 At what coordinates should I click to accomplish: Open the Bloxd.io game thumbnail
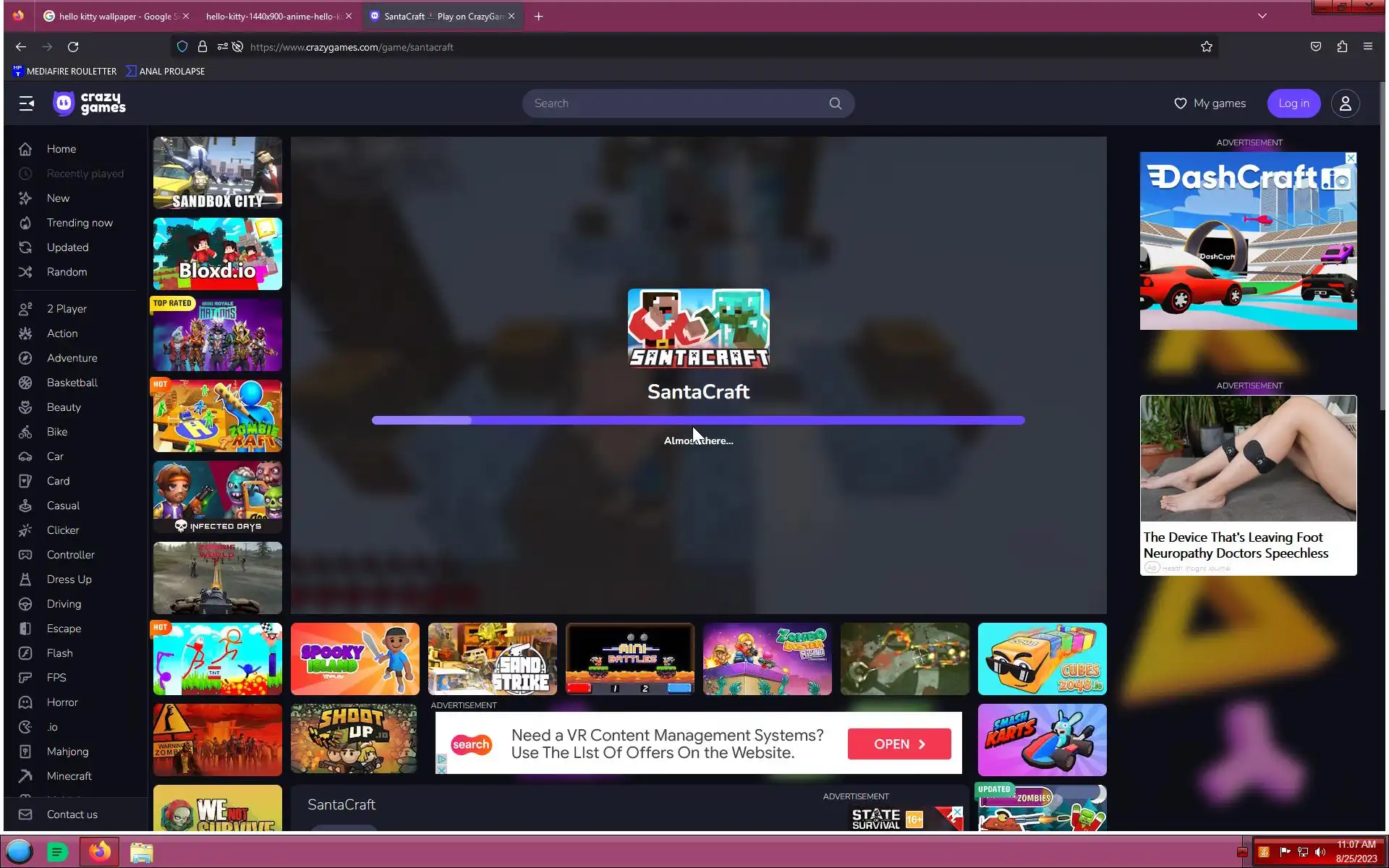pos(217,254)
